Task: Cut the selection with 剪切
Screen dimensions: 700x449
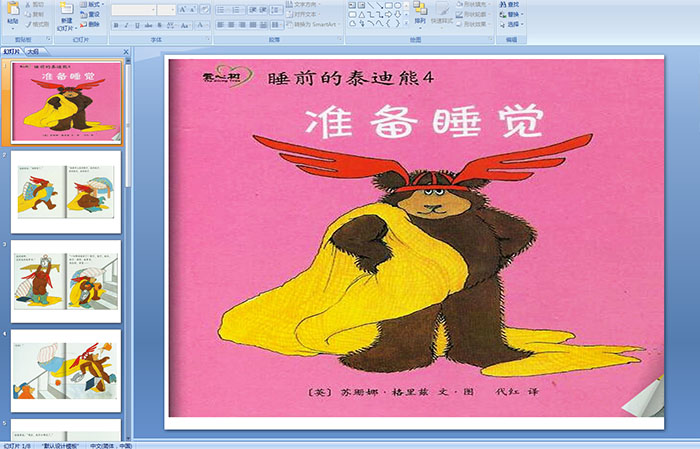Action: point(35,4)
